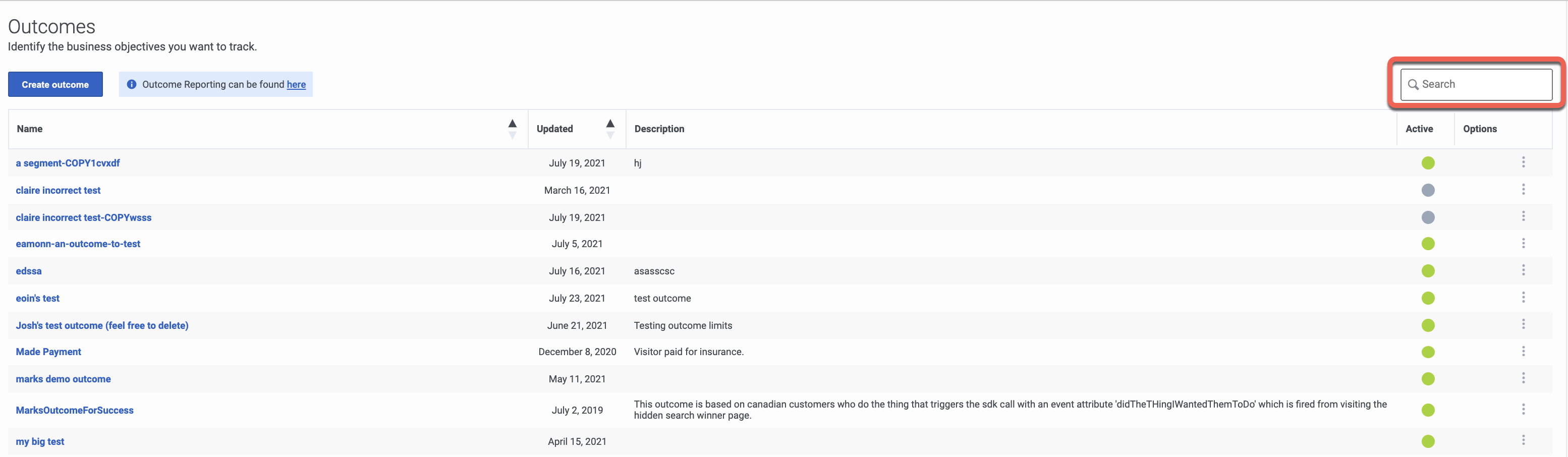Follow the 'here' Outcome Reporting link
This screenshot has width=1568, height=457.
pyautogui.click(x=297, y=85)
